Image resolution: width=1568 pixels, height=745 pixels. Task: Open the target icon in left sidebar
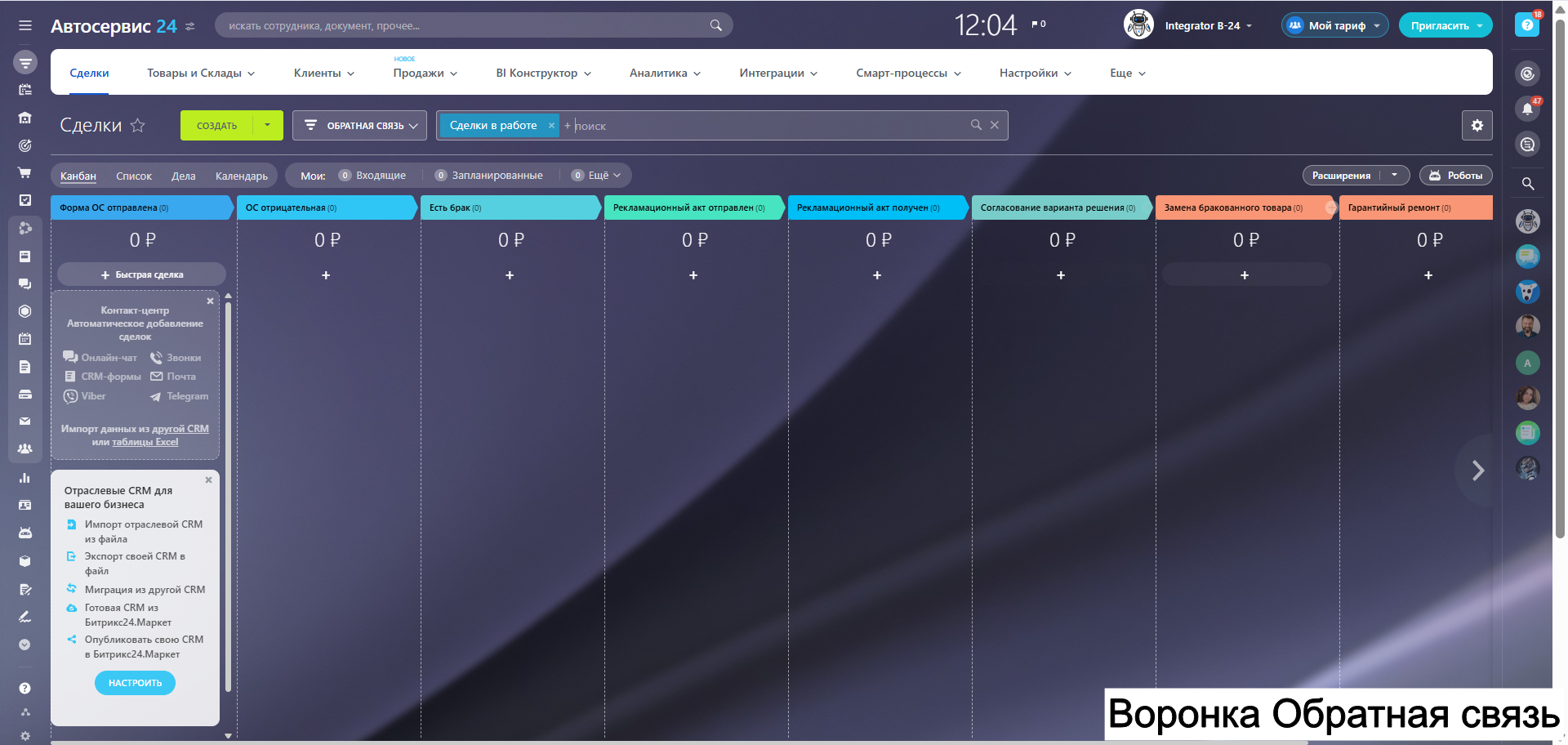[25, 145]
